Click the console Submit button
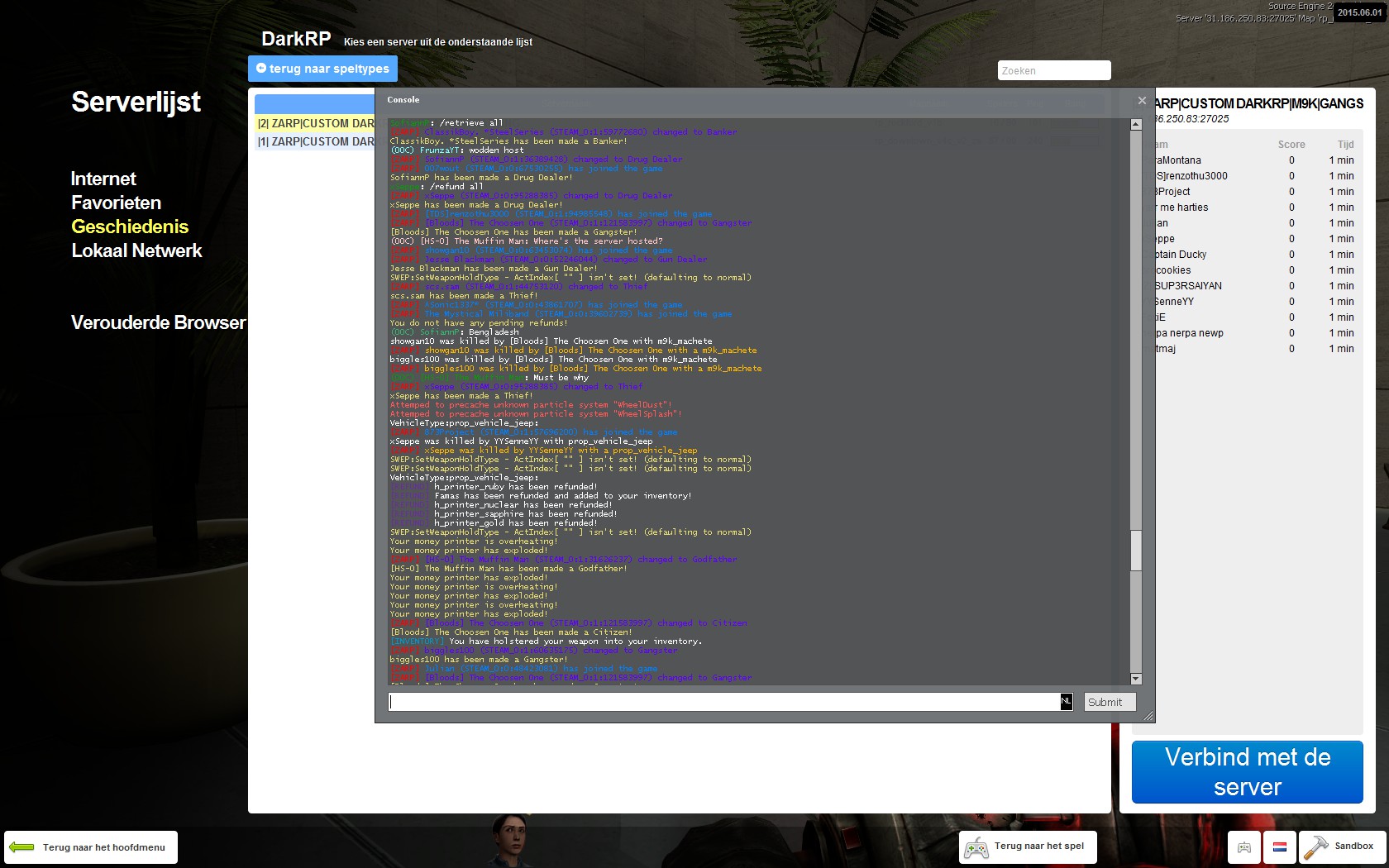The width and height of the screenshot is (1389, 868). point(1110,702)
